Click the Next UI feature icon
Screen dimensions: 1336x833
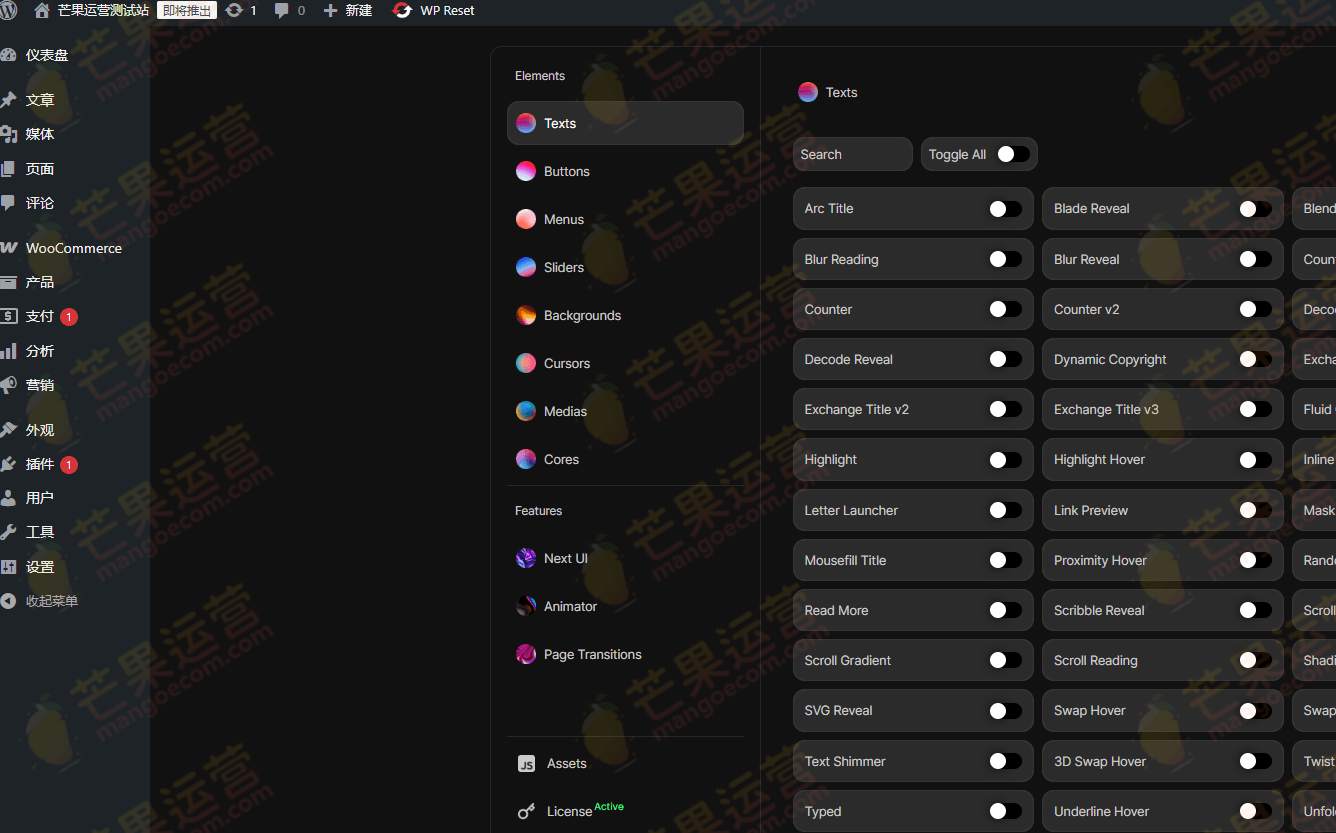click(x=526, y=558)
